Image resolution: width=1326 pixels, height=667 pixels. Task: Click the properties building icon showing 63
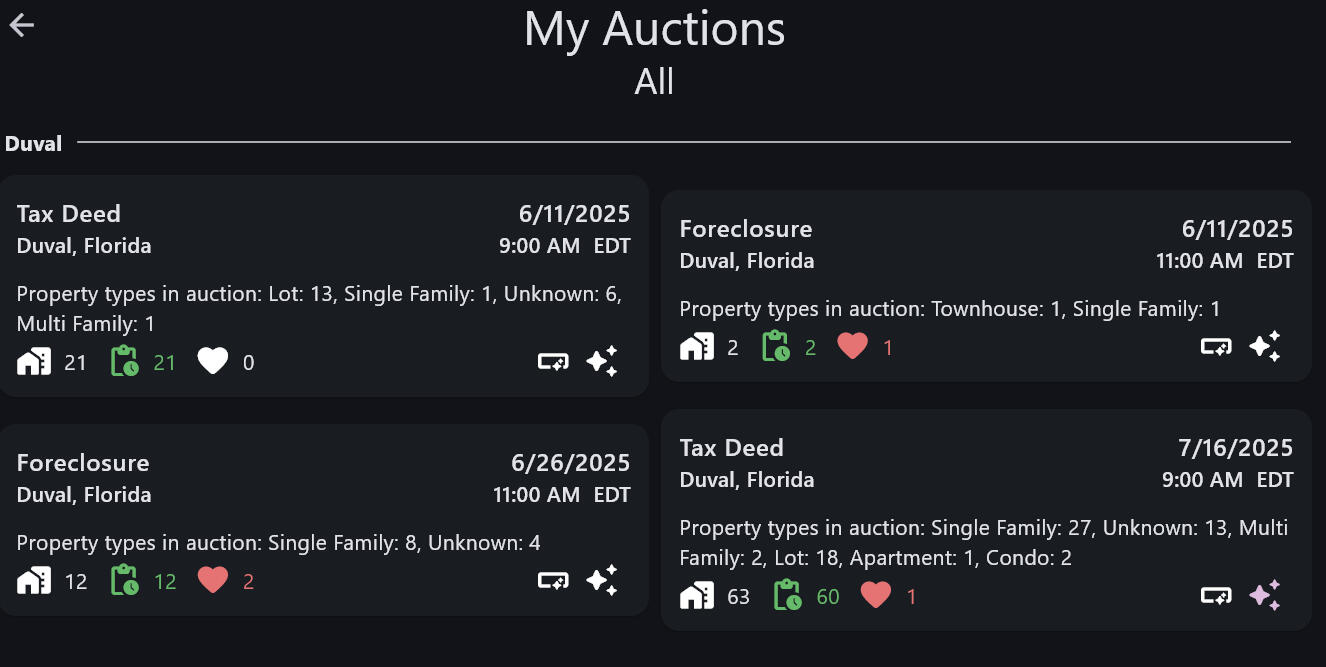pos(697,596)
